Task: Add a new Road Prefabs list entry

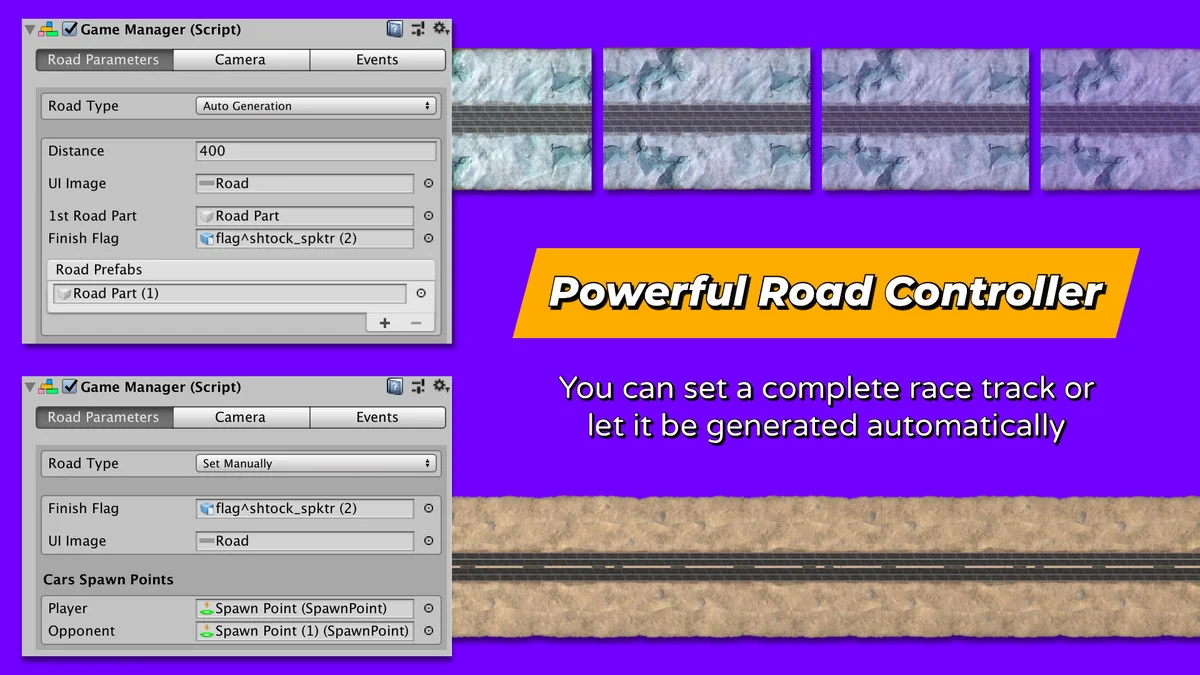Action: pos(385,323)
